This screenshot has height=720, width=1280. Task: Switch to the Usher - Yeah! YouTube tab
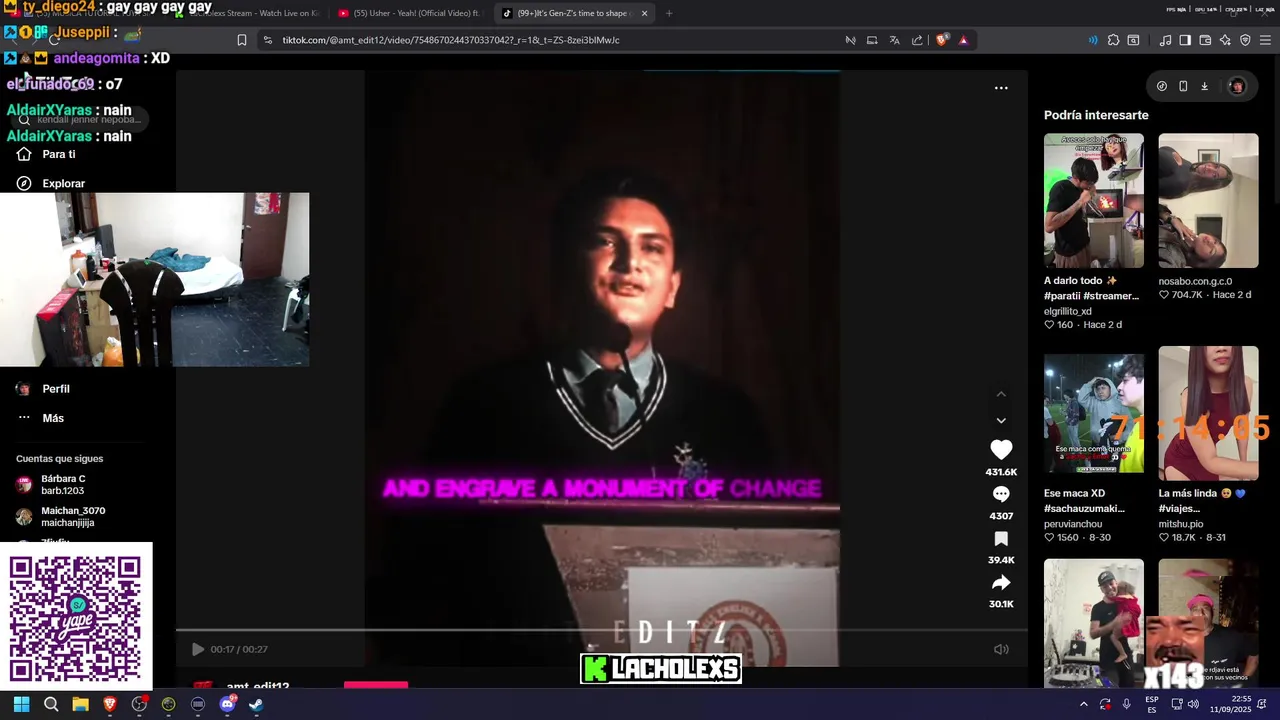410,13
